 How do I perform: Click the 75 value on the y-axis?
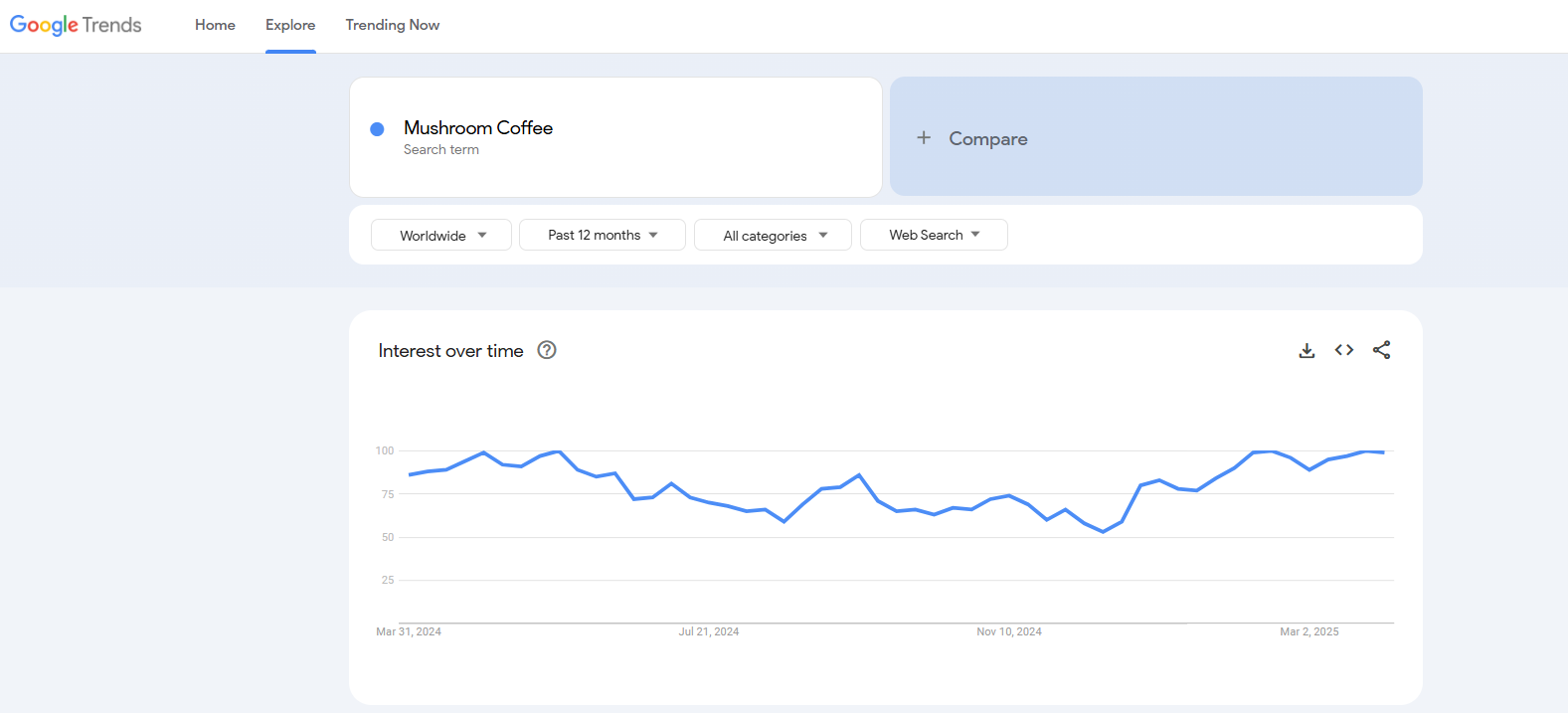coord(388,494)
